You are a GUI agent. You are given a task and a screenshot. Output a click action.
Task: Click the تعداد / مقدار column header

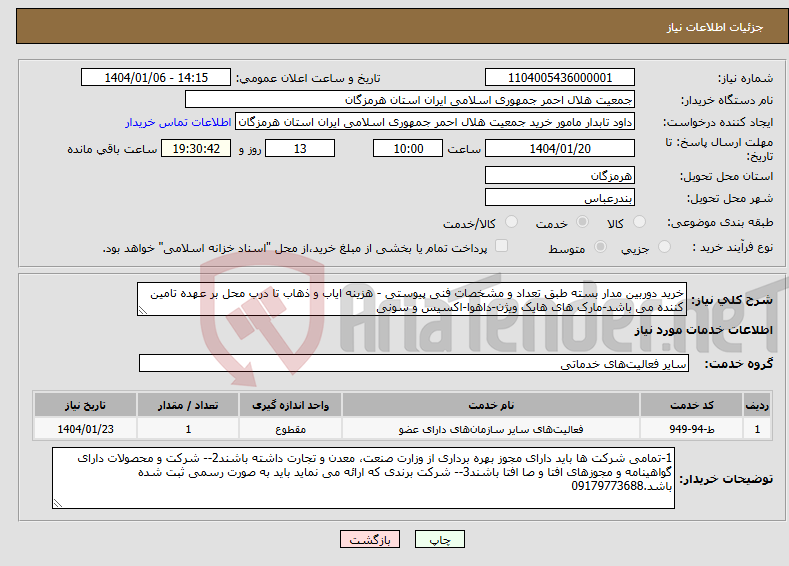(x=188, y=405)
